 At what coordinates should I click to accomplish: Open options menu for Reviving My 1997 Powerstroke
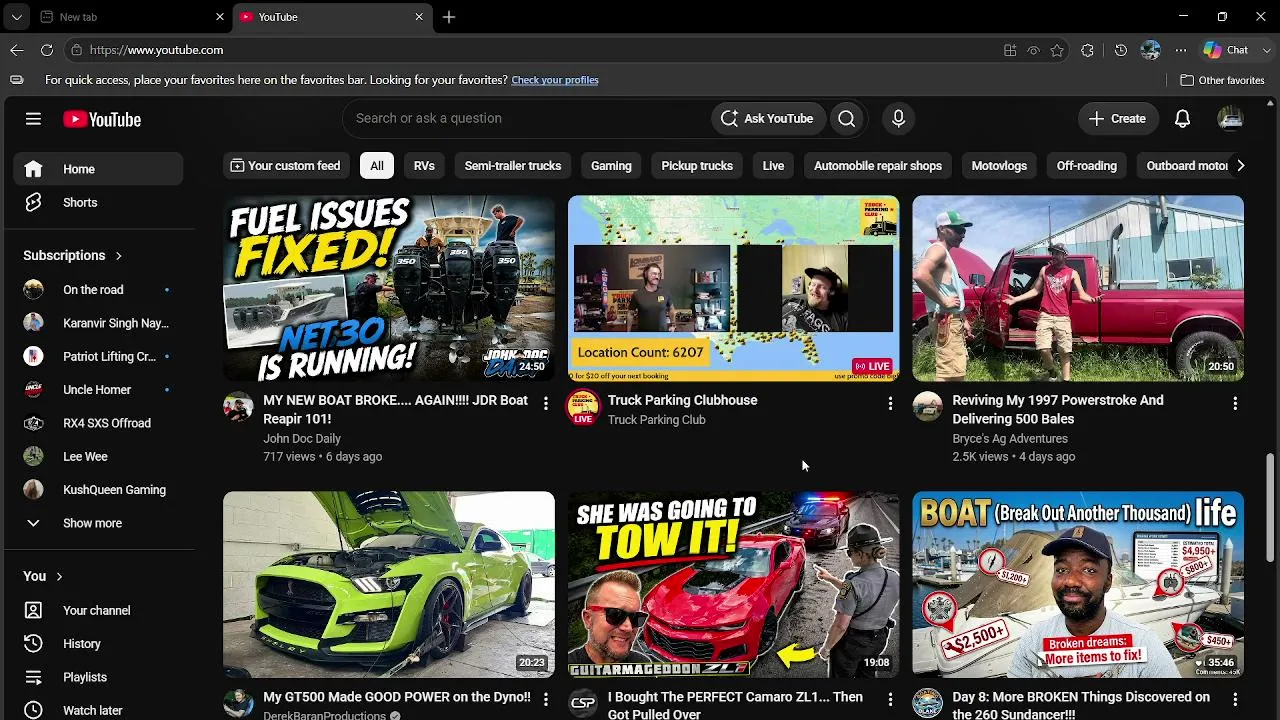(x=1235, y=403)
